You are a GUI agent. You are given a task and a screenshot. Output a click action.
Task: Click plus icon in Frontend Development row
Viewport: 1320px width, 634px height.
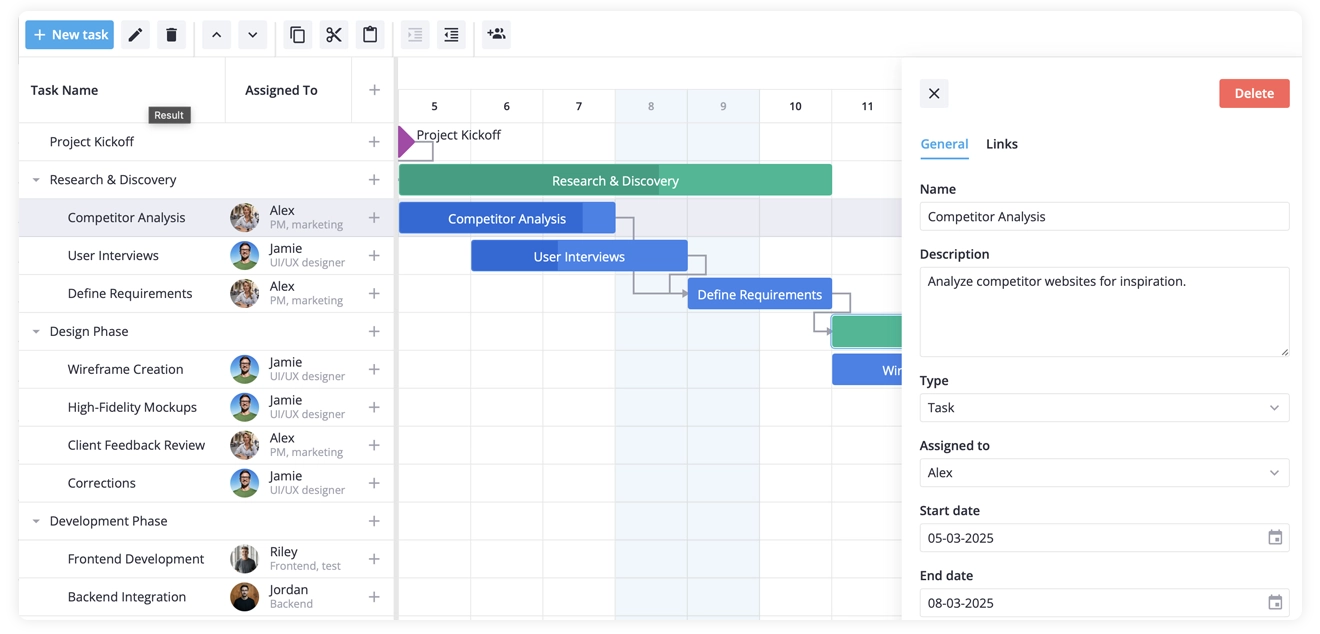(x=374, y=559)
